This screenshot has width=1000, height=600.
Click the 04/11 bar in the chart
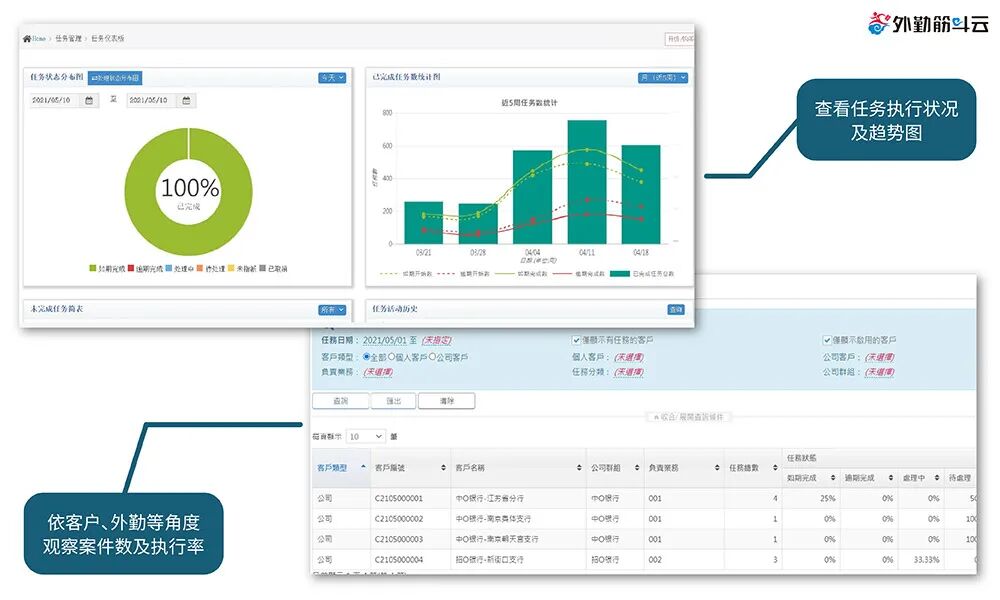587,182
